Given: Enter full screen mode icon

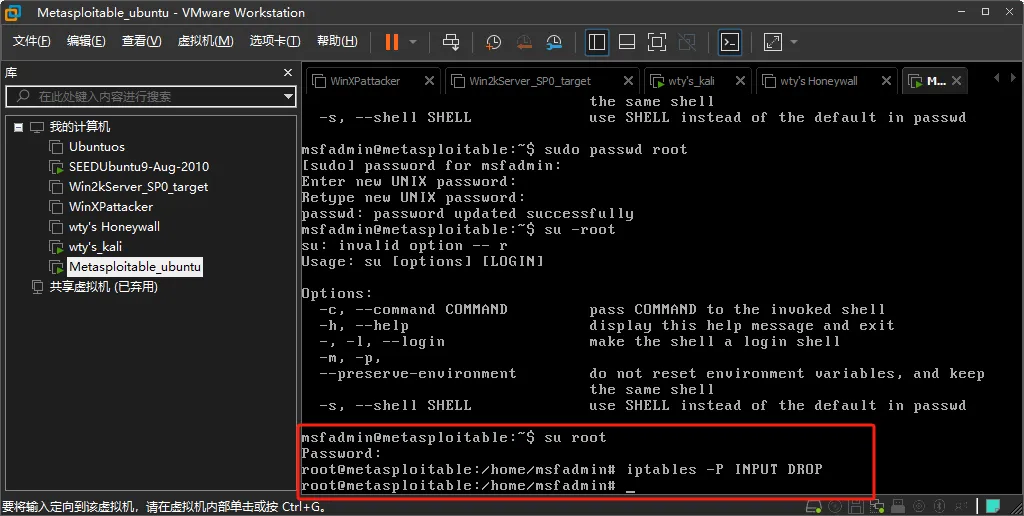Looking at the screenshot, I should click(x=657, y=42).
